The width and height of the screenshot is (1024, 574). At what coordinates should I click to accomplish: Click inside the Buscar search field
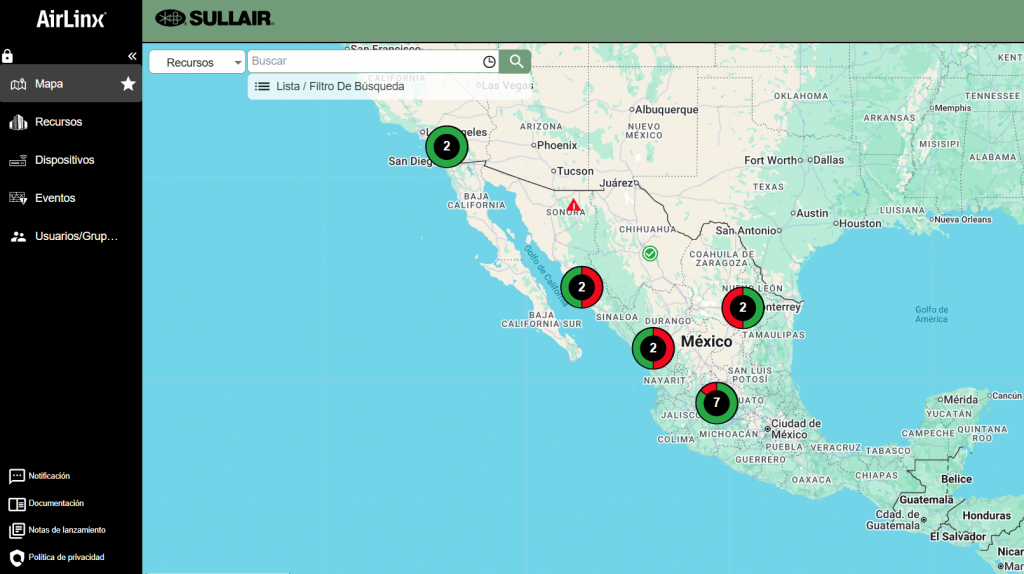[x=364, y=62]
